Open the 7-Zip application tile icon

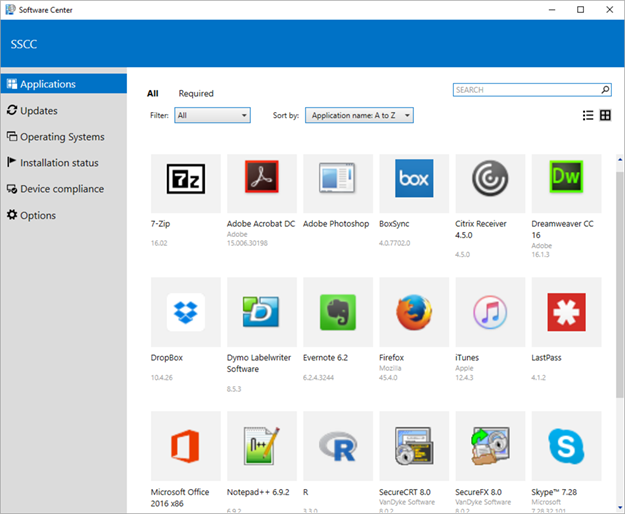[x=186, y=179]
